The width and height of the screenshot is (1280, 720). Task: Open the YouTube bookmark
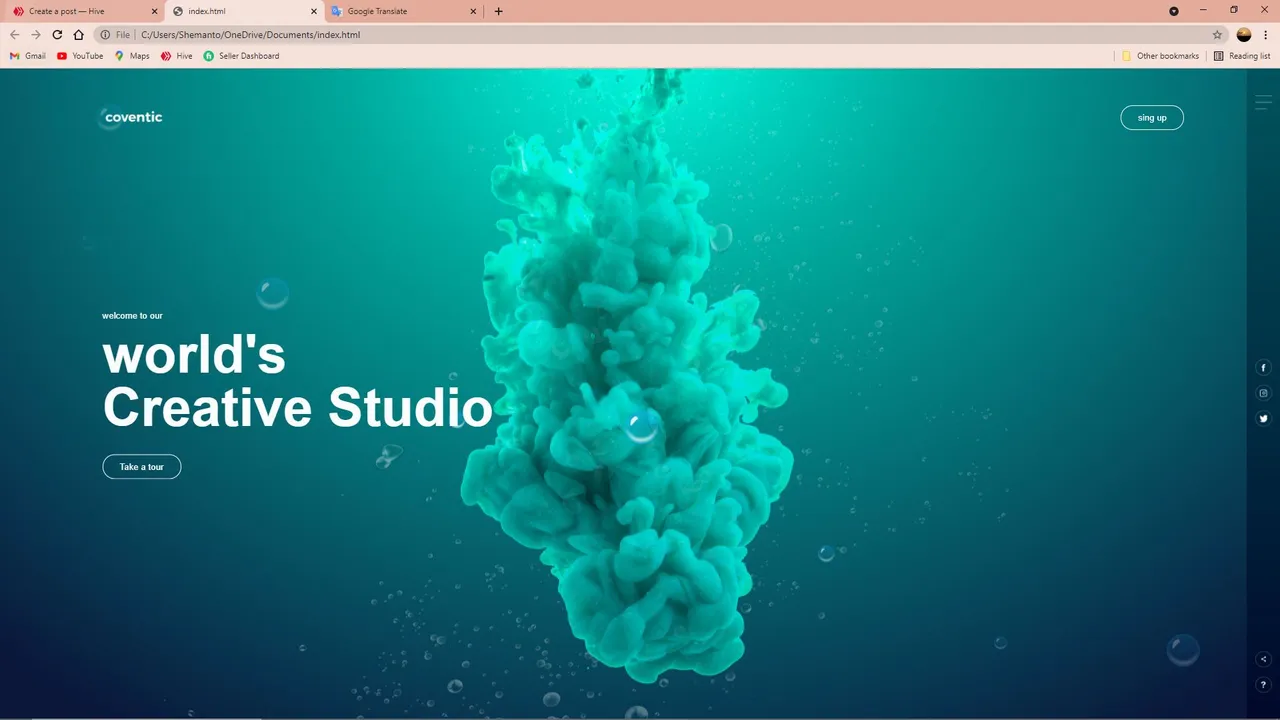(80, 56)
